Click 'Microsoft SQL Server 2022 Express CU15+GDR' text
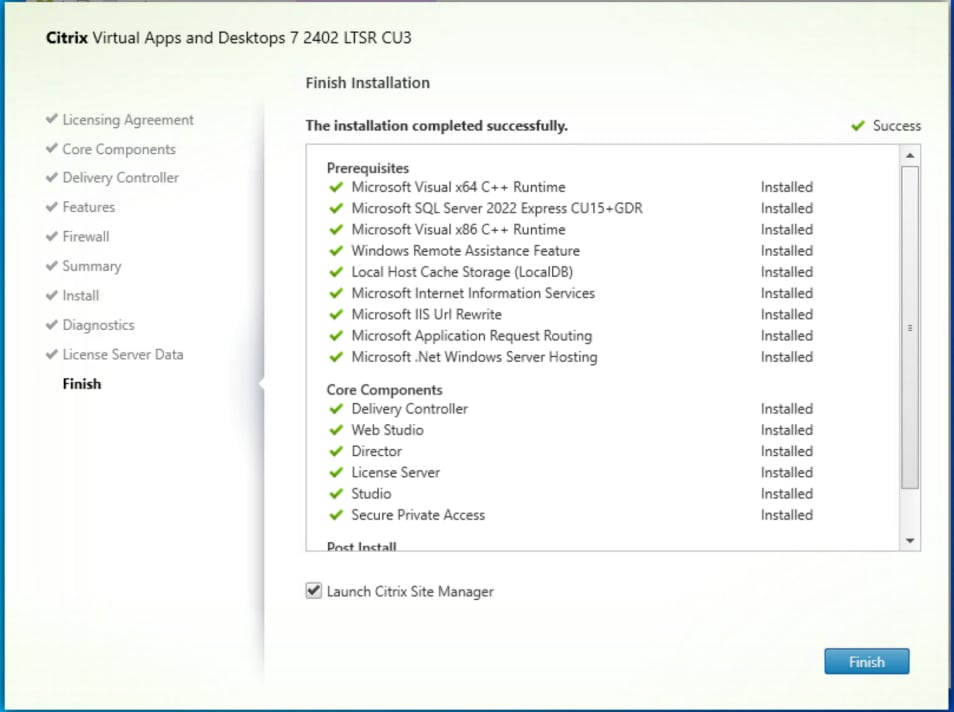The width and height of the screenshot is (954, 712). coord(496,208)
